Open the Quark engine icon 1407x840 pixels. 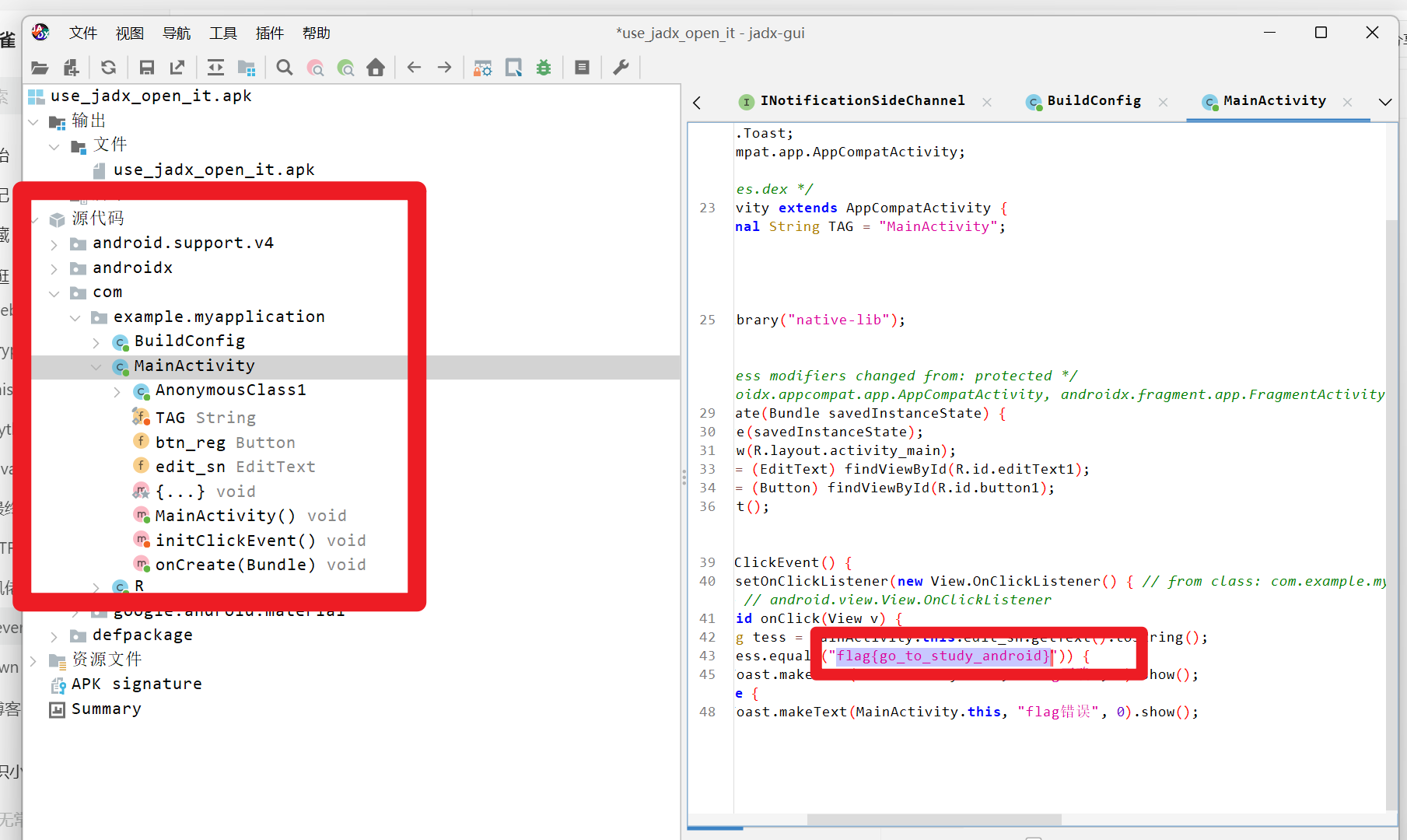[x=513, y=68]
